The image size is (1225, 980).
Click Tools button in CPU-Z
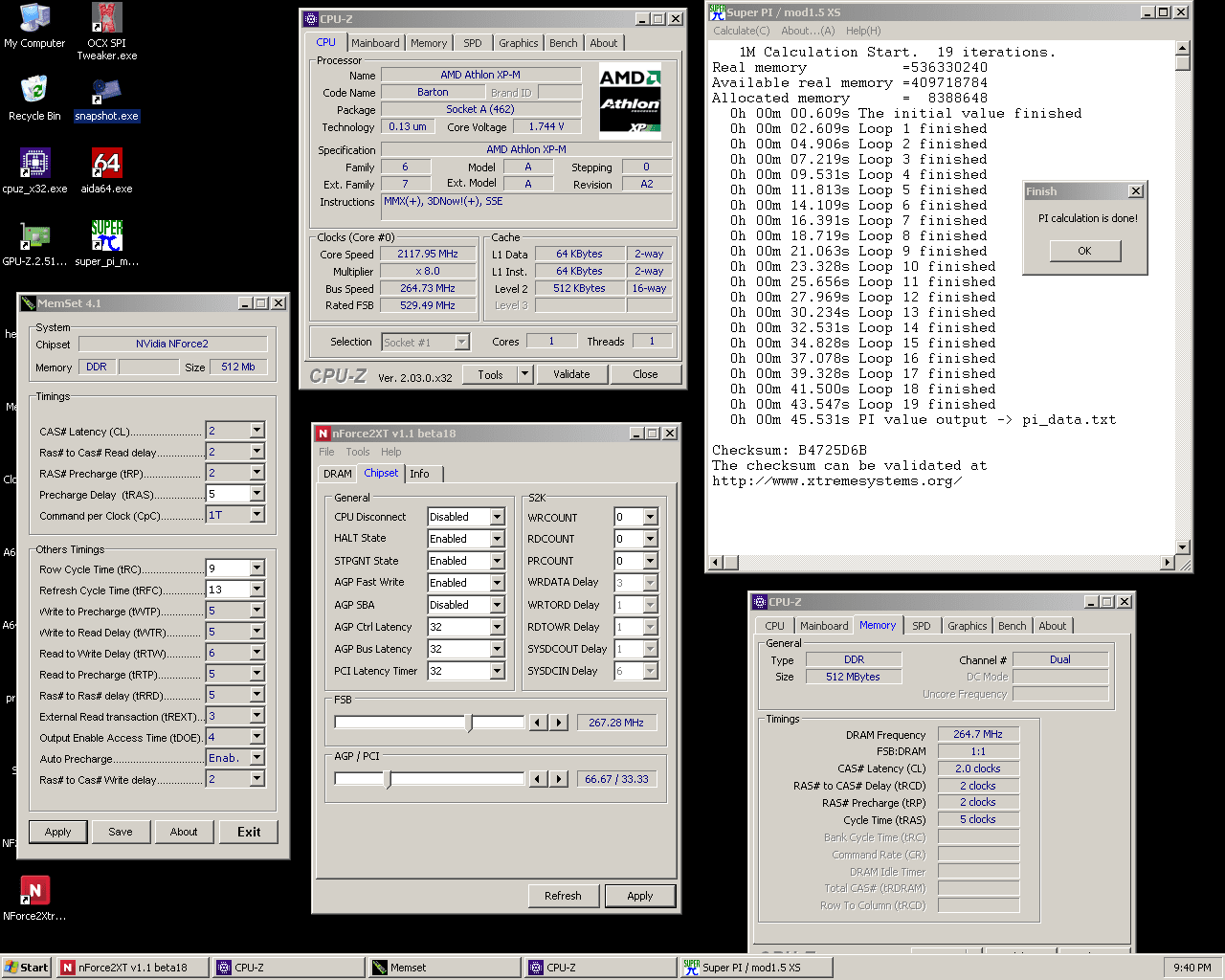[x=490, y=374]
